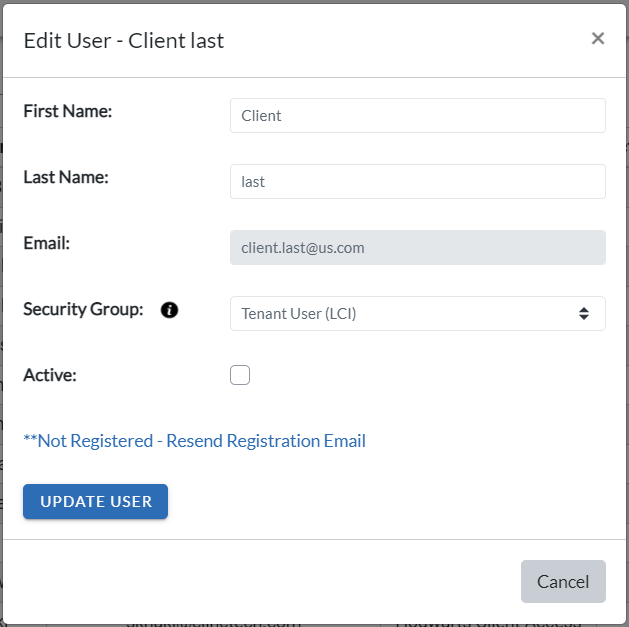Toggle the Active checkbox
This screenshot has width=629, height=627.
240,375
